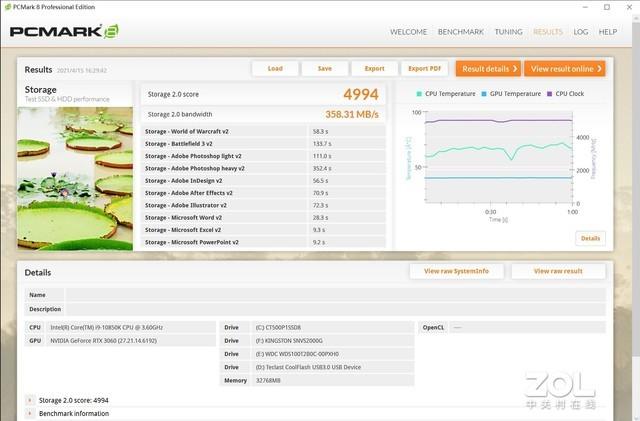The width and height of the screenshot is (640, 421).
Task: Select the RESULTS tab
Action: [x=548, y=32]
